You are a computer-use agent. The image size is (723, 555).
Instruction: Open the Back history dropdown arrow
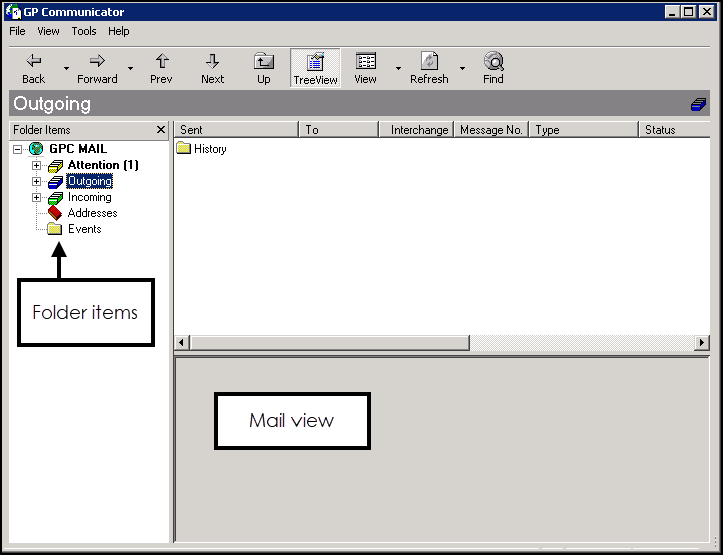click(x=66, y=68)
